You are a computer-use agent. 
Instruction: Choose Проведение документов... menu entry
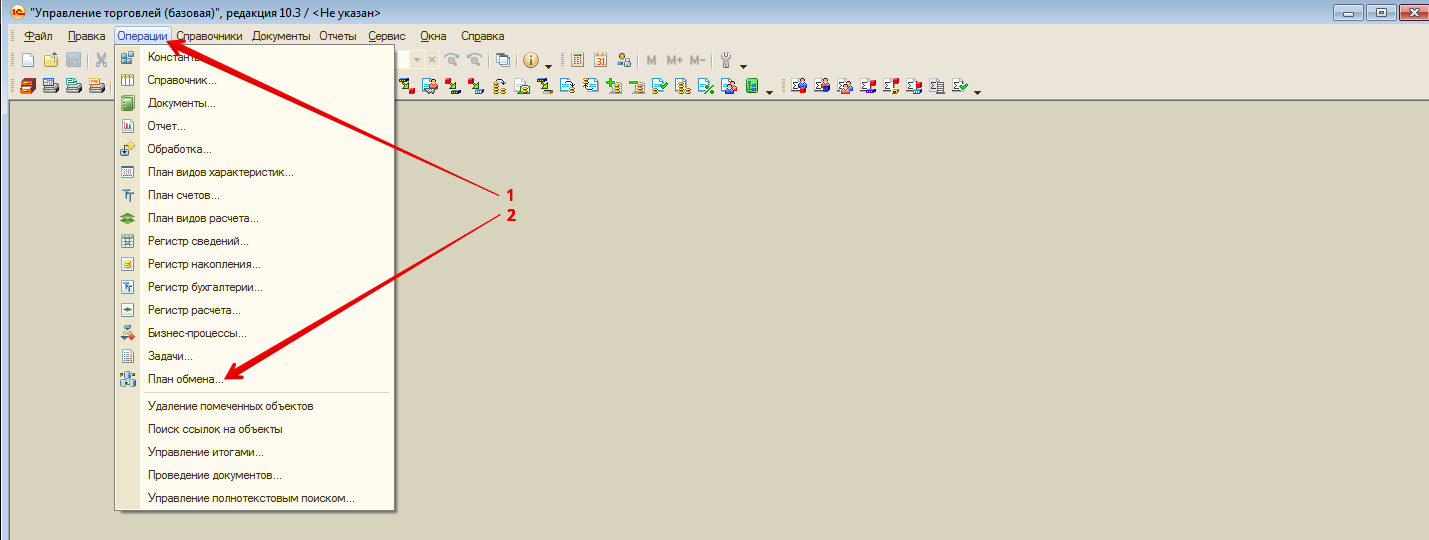(214, 475)
